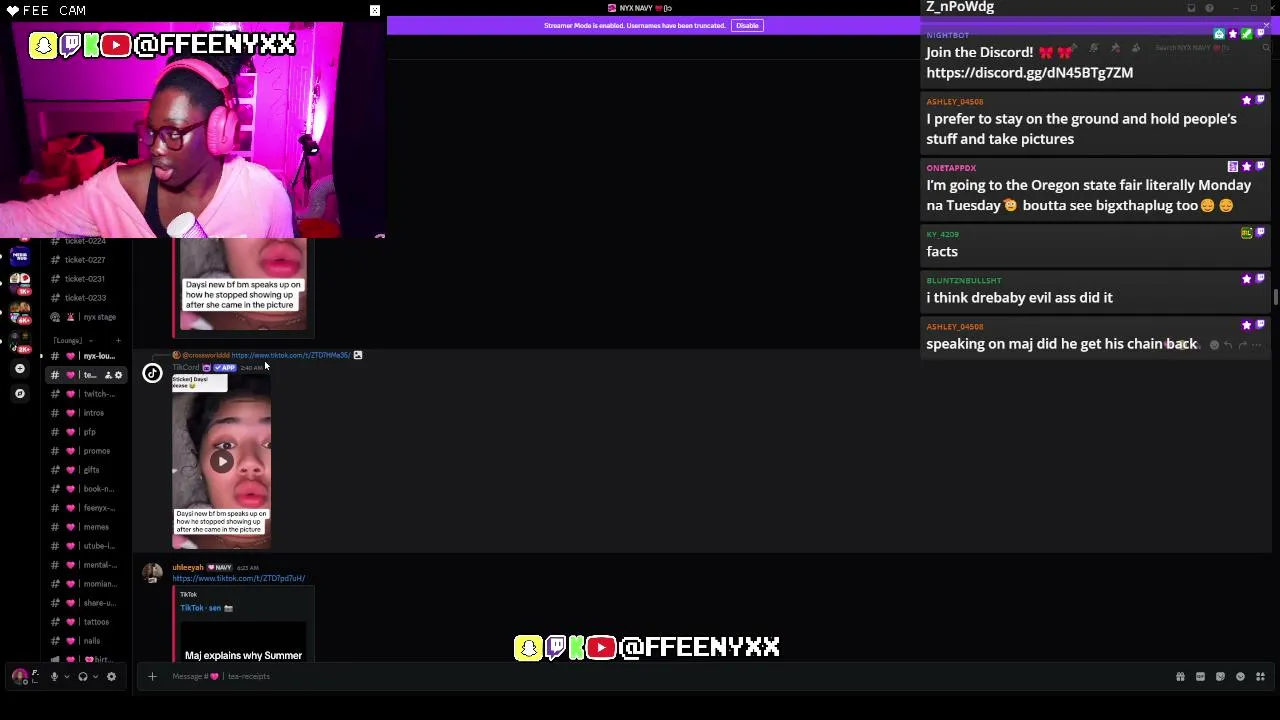The height and width of the screenshot is (720, 1280).
Task: Open the discord.gg invite link in chat
Action: tap(1029, 72)
